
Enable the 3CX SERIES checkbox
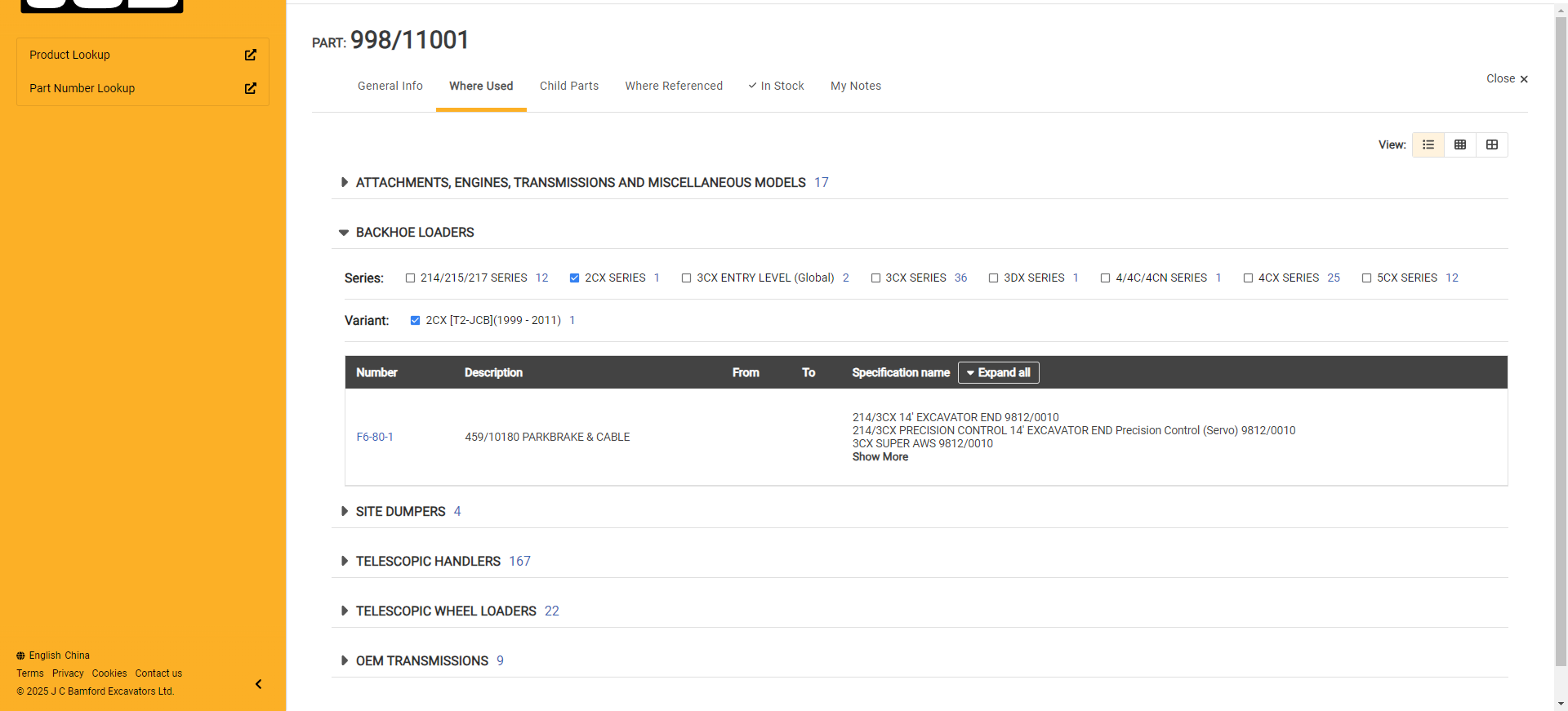click(x=875, y=278)
